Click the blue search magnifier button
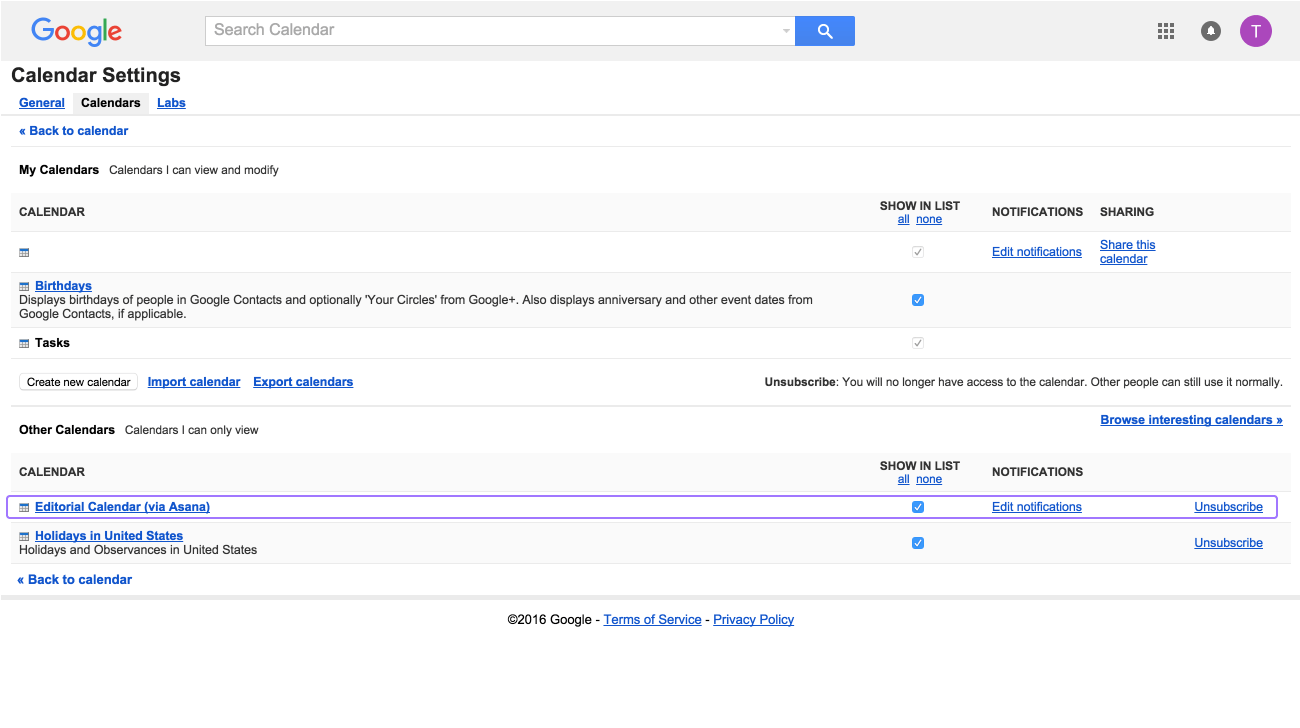 tap(824, 31)
